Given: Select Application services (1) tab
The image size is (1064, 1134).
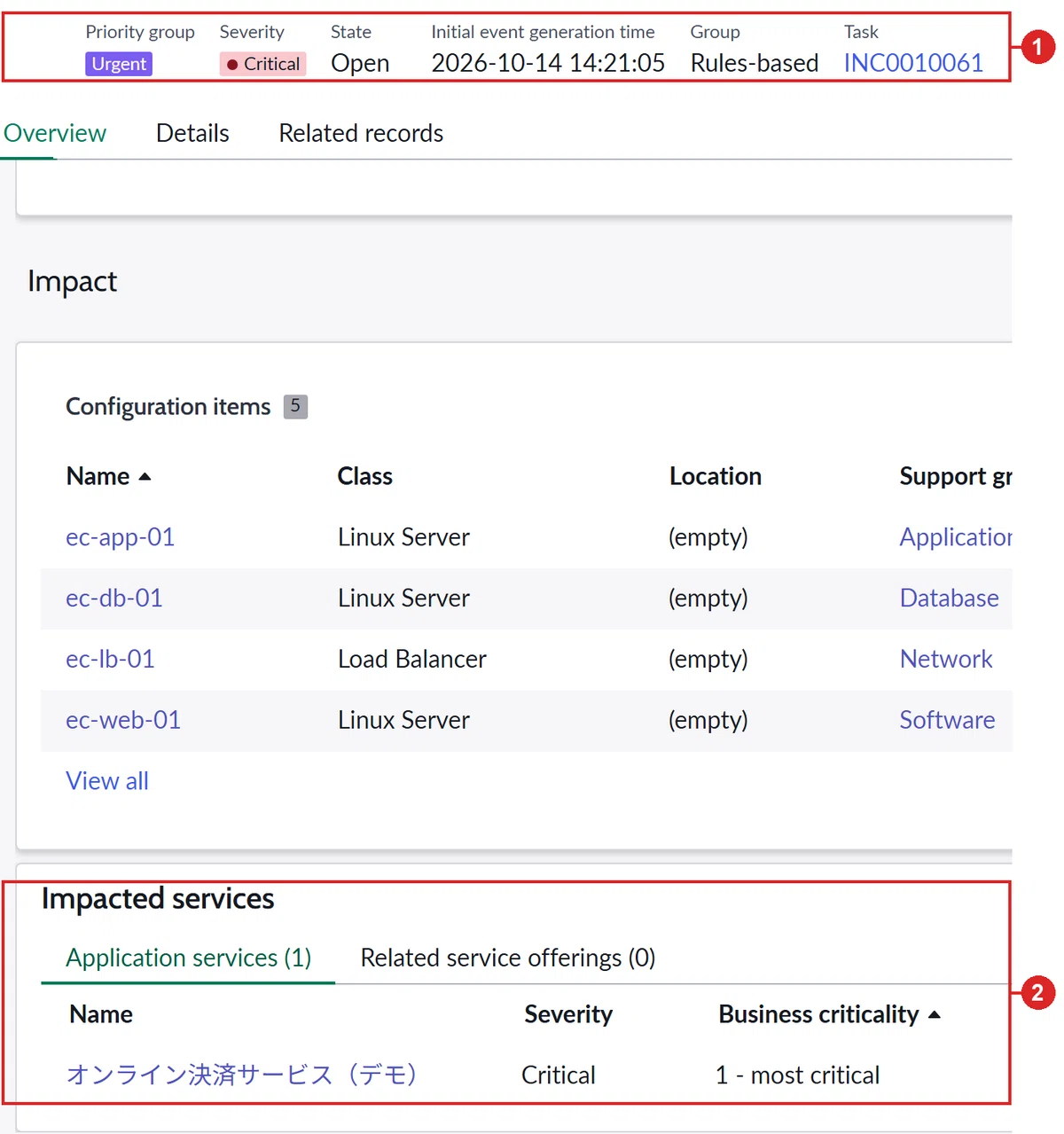Looking at the screenshot, I should [188, 958].
